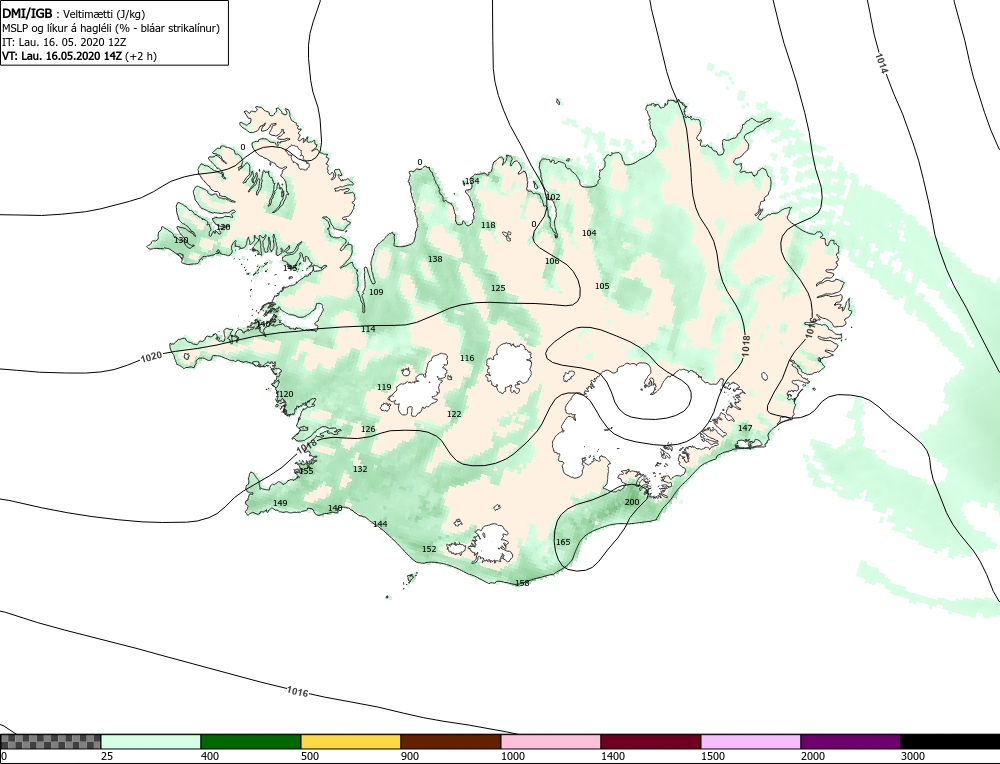Select the brown 900–1000 legend swatch

point(451,741)
